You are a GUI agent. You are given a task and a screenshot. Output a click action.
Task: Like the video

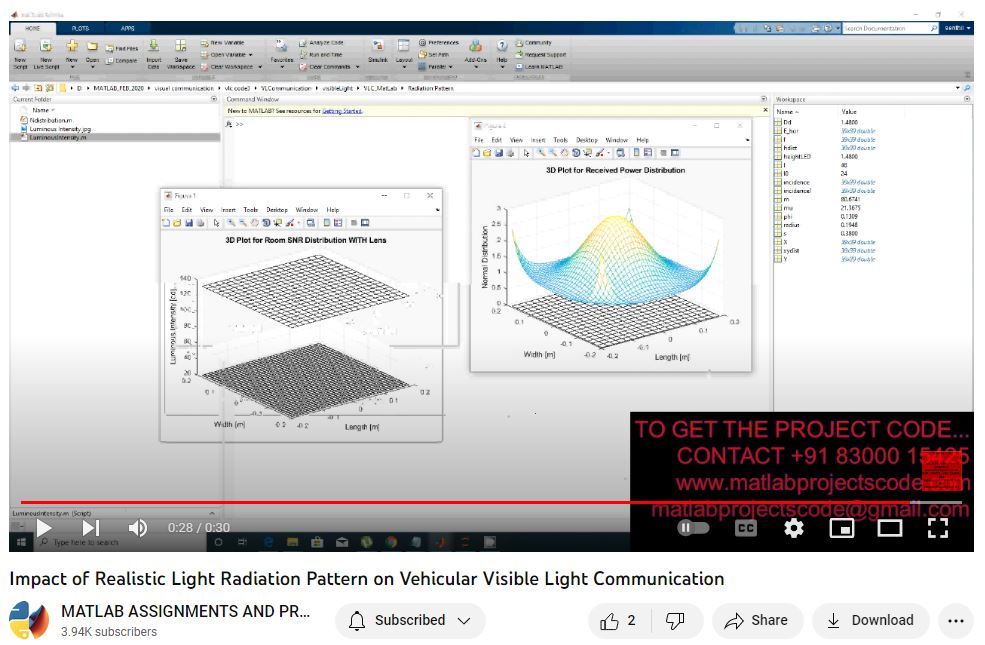coord(620,621)
